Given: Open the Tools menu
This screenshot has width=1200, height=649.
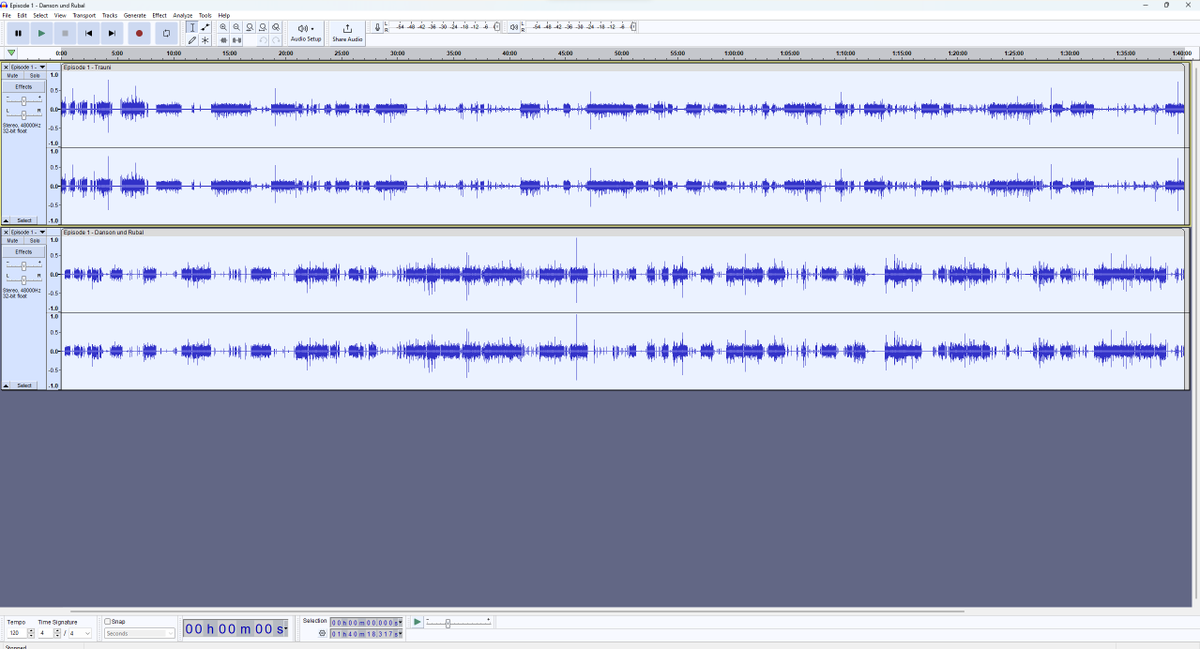Looking at the screenshot, I should pyautogui.click(x=205, y=15).
